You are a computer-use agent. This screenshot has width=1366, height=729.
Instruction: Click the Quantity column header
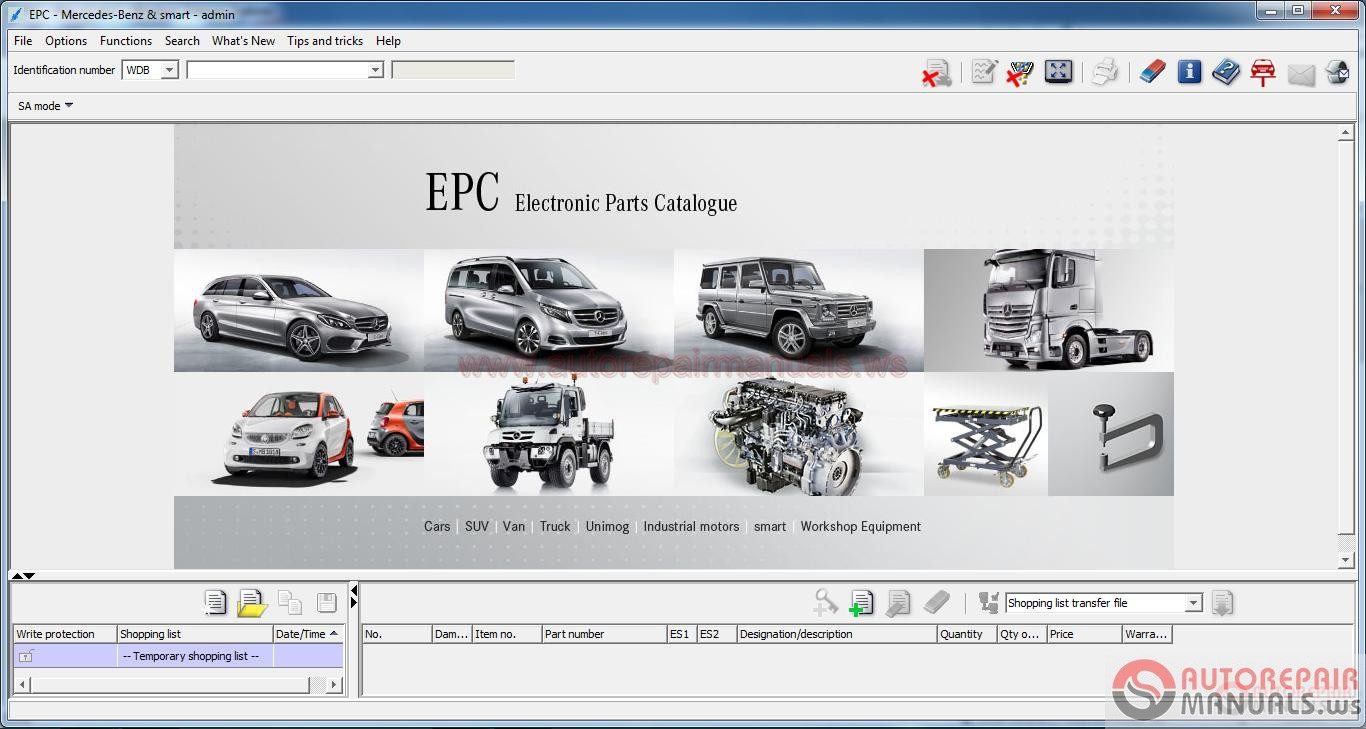point(967,634)
